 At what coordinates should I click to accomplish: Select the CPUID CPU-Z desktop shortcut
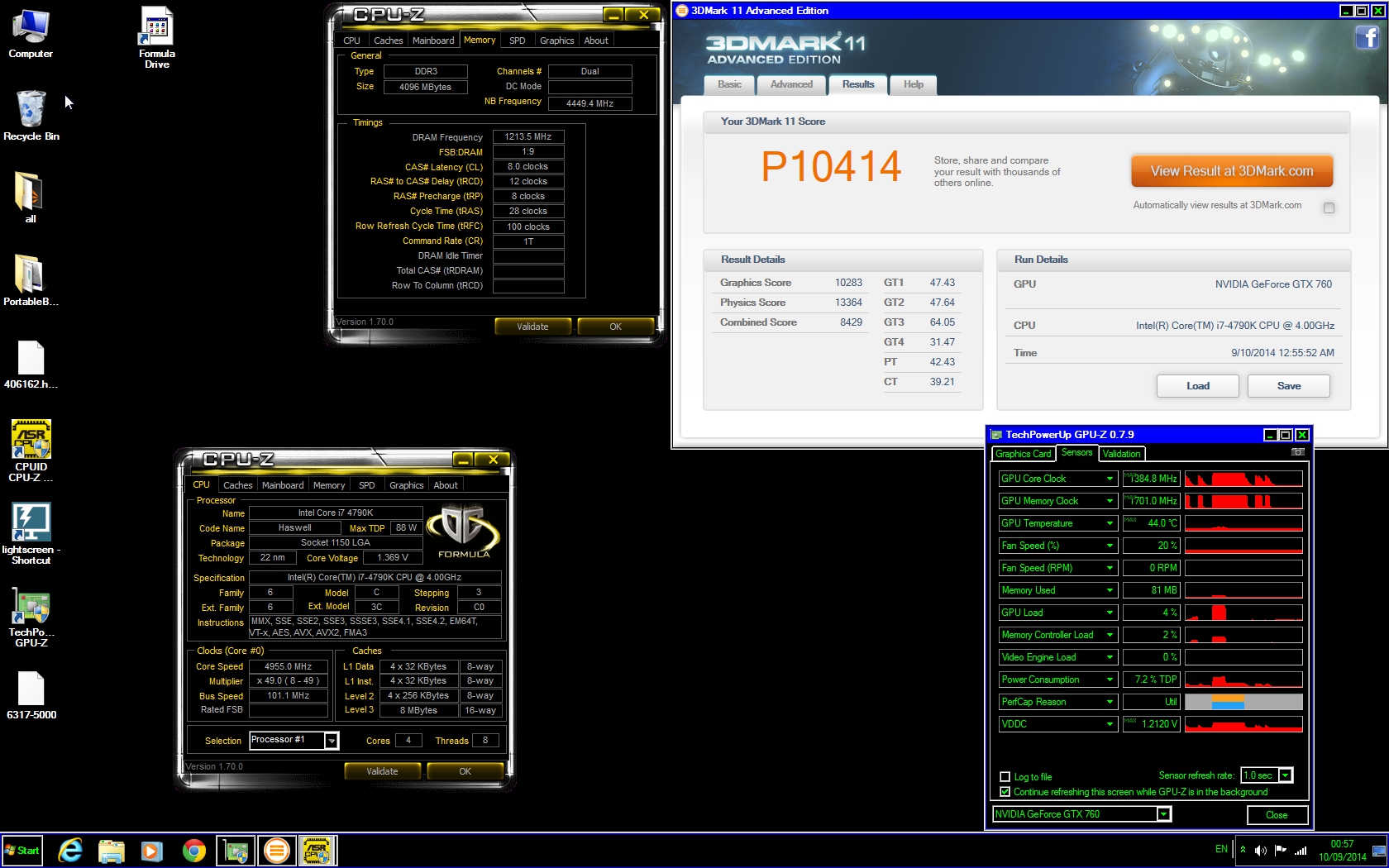[x=31, y=451]
